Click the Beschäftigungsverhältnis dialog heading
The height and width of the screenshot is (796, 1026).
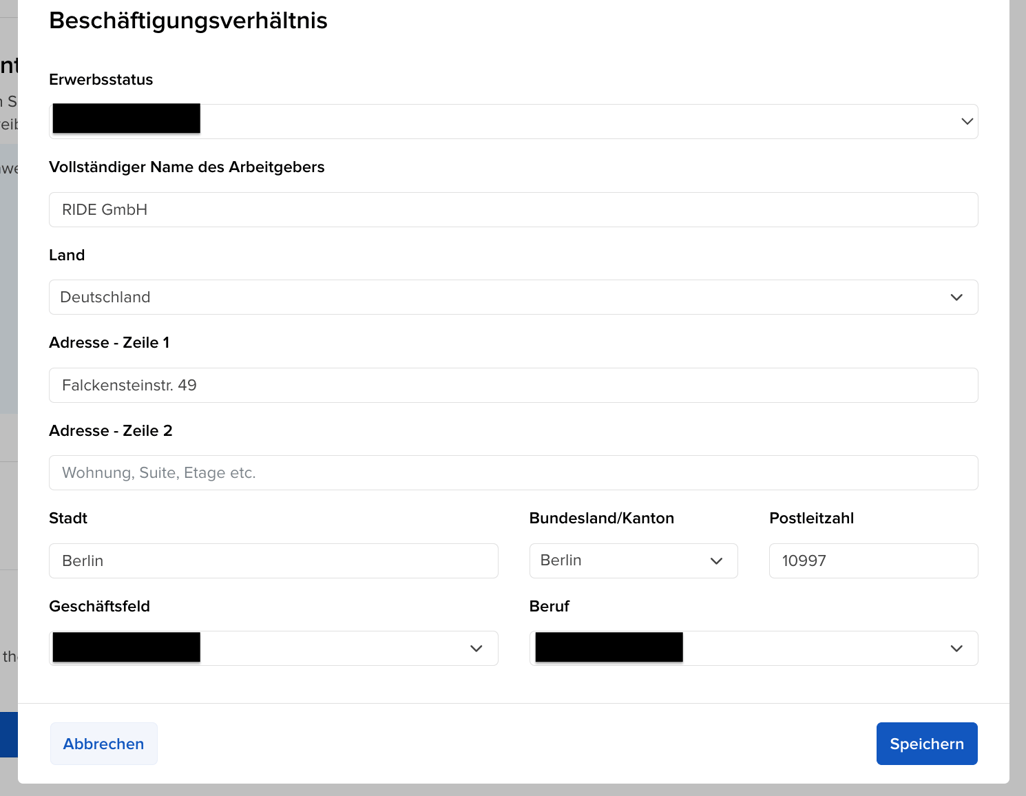pos(188,20)
